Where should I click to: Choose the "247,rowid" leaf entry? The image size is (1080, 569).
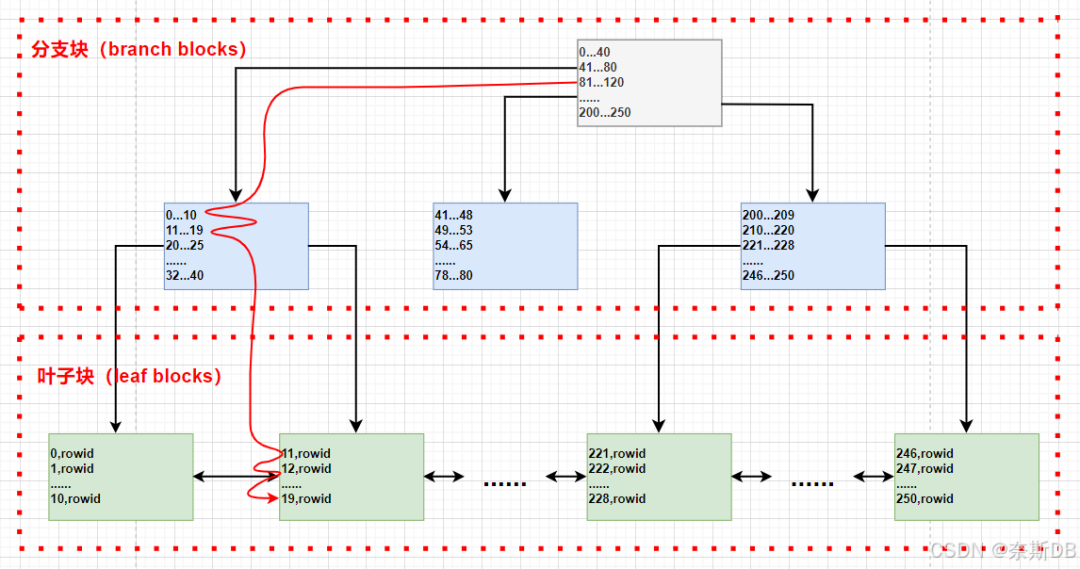point(925,469)
